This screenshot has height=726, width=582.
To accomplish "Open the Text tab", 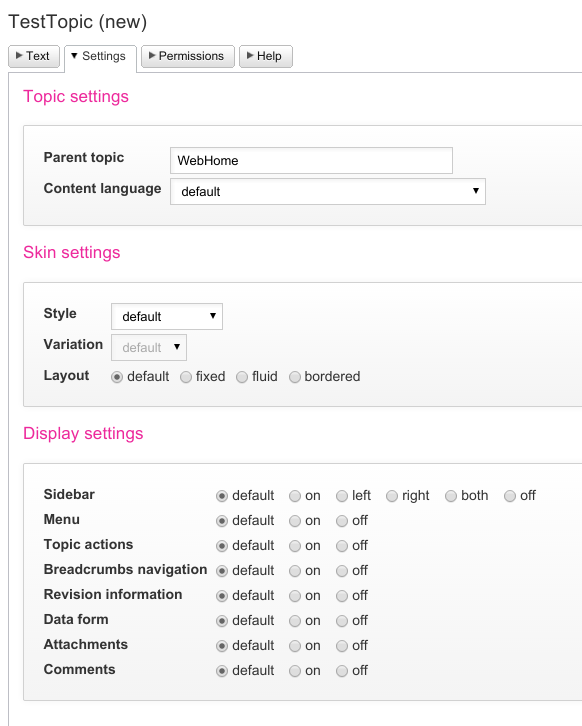I will [34, 56].
